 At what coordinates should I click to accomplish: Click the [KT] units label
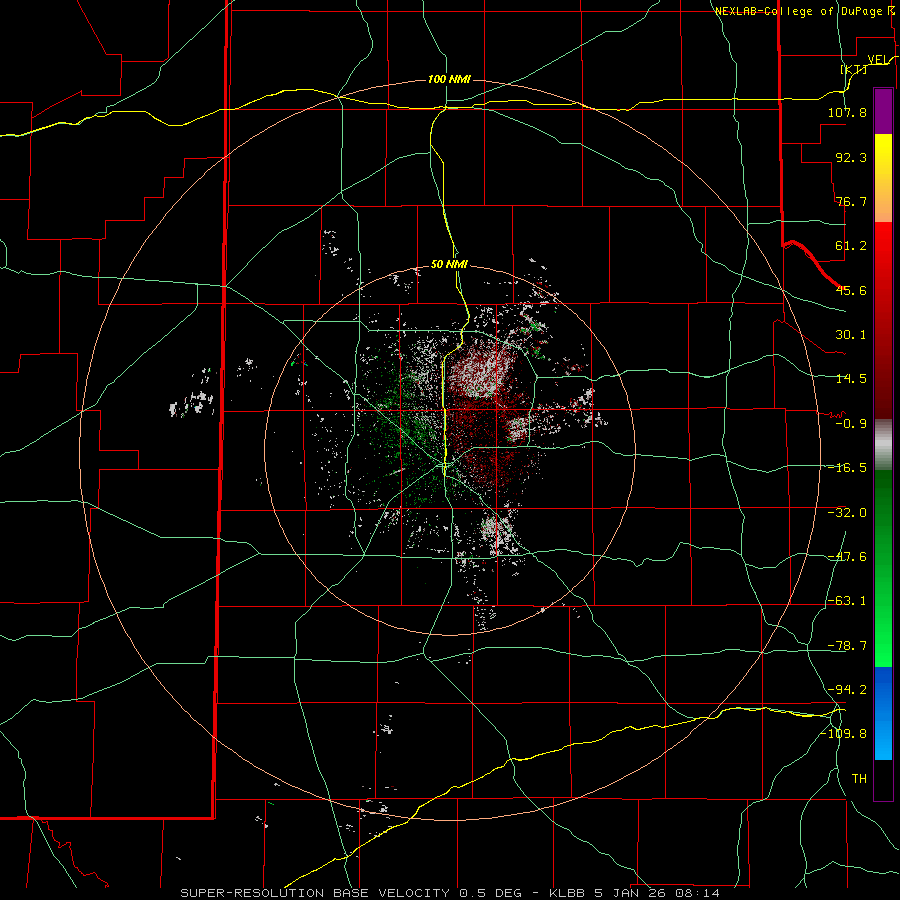tap(854, 69)
